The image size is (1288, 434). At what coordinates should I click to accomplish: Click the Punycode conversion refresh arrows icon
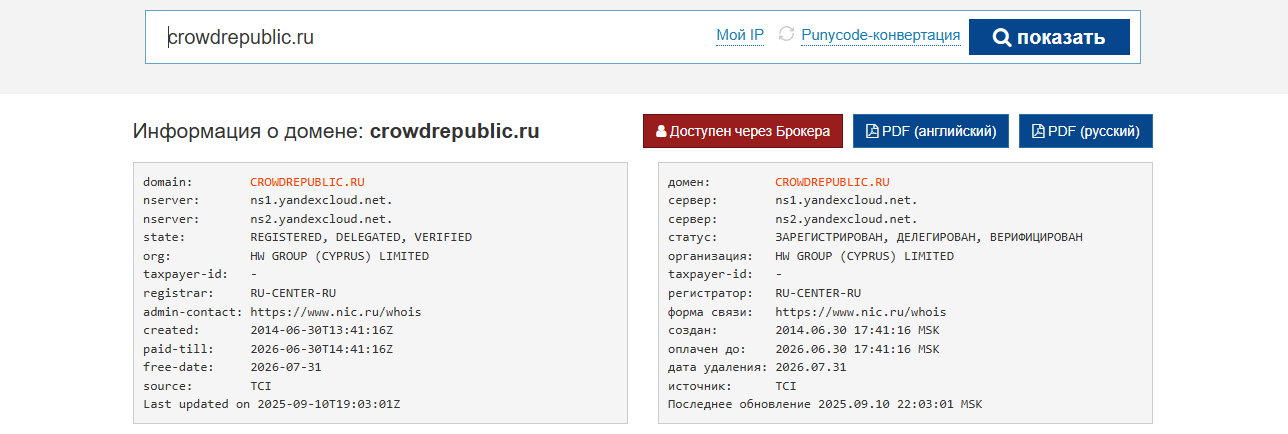786,35
